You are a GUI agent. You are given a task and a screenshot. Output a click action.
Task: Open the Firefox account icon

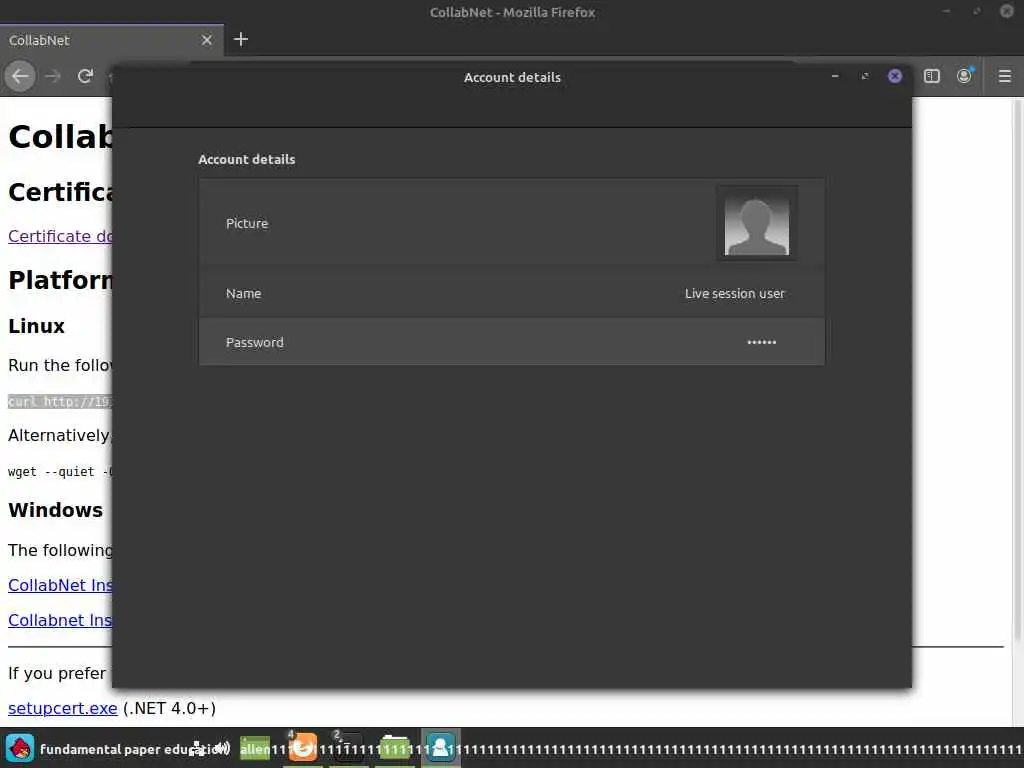[x=965, y=76]
